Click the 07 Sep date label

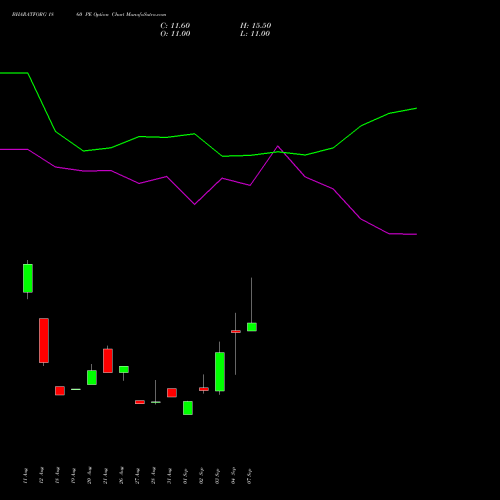249,476
